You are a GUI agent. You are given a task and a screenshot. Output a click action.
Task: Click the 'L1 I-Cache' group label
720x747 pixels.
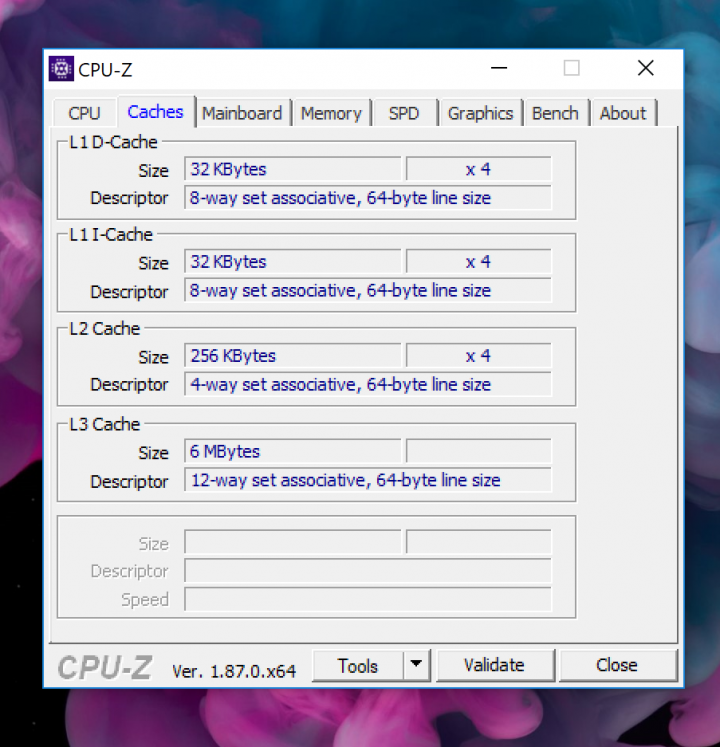pyautogui.click(x=111, y=234)
